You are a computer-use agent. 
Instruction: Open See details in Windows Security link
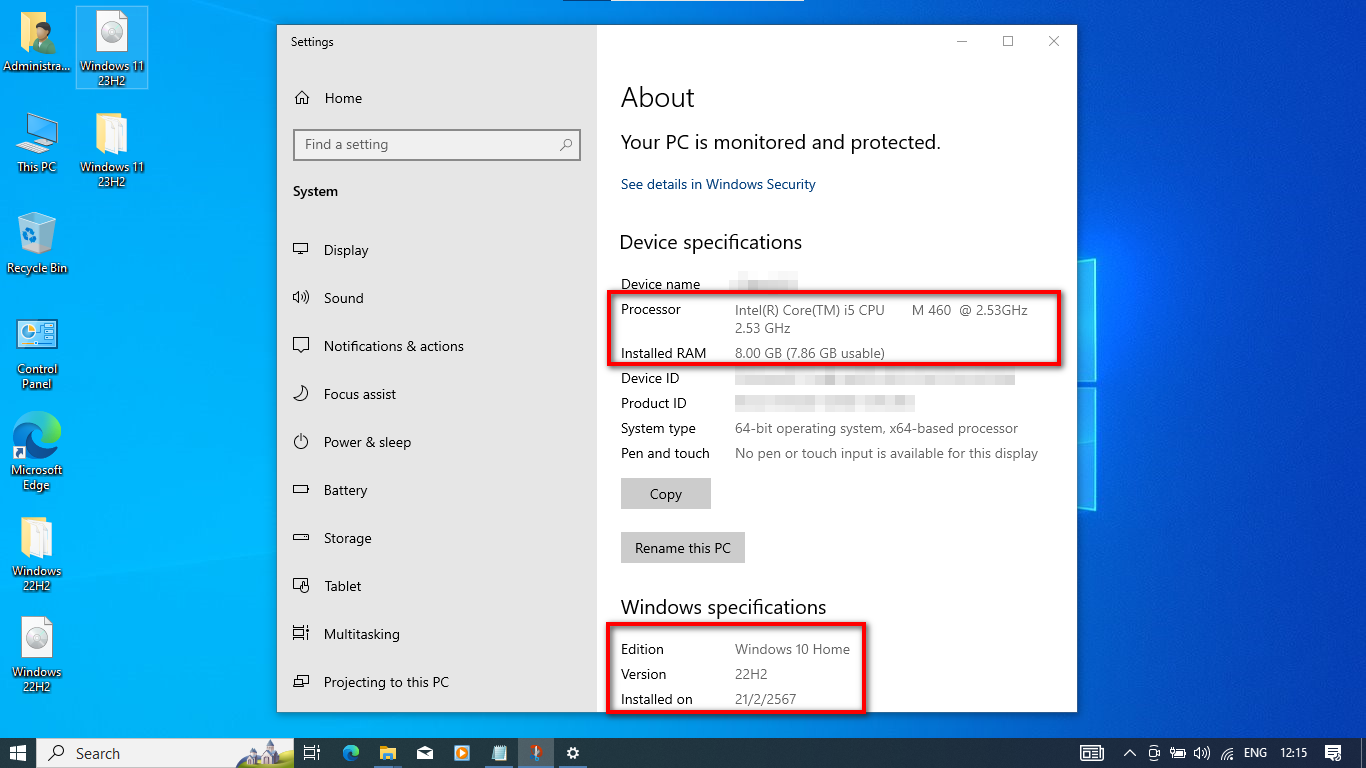coord(718,184)
